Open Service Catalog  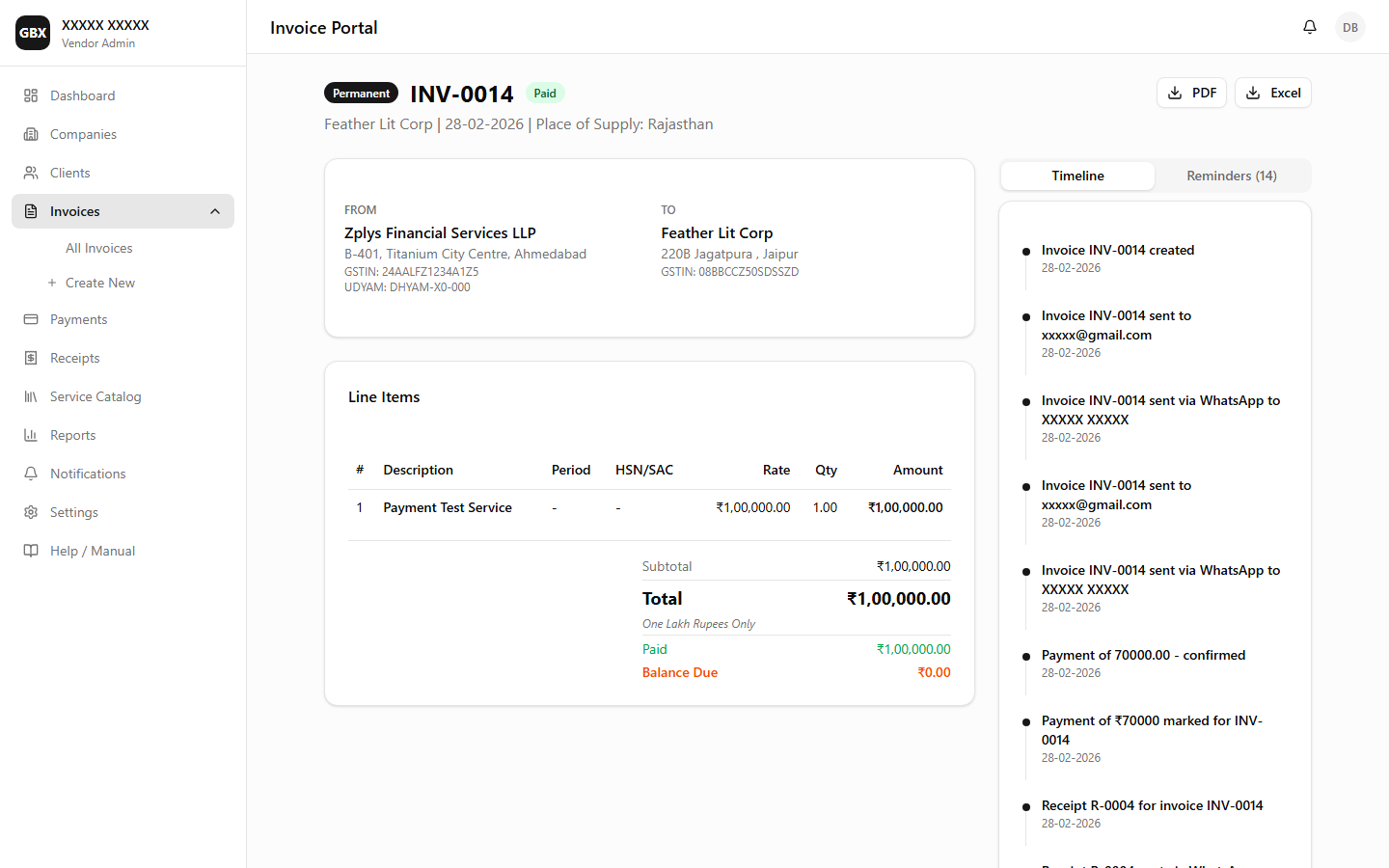pos(123,396)
